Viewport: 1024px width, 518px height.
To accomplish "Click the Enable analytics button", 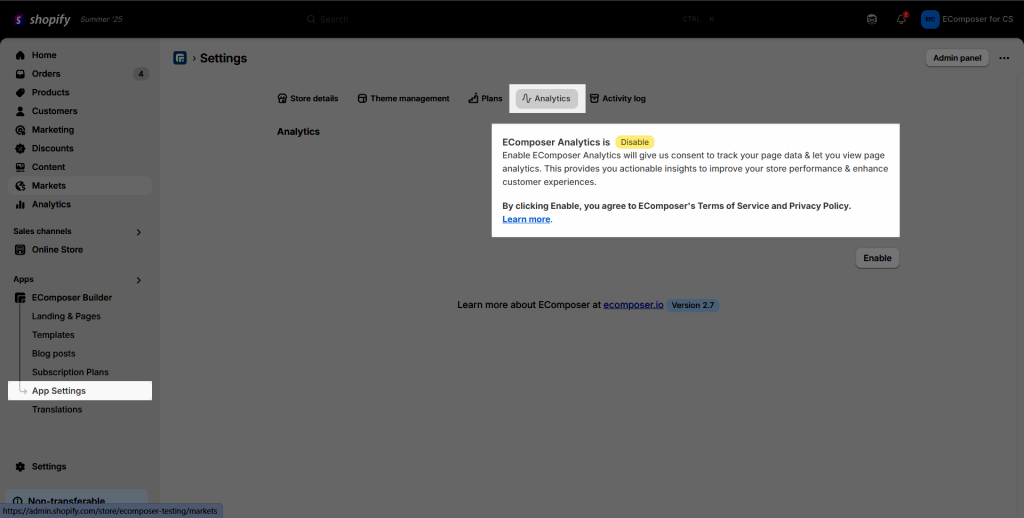I will tap(877, 258).
